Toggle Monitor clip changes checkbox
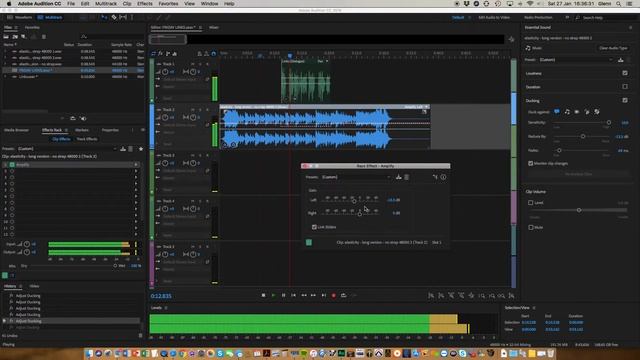640x360 pixels. coord(531,163)
